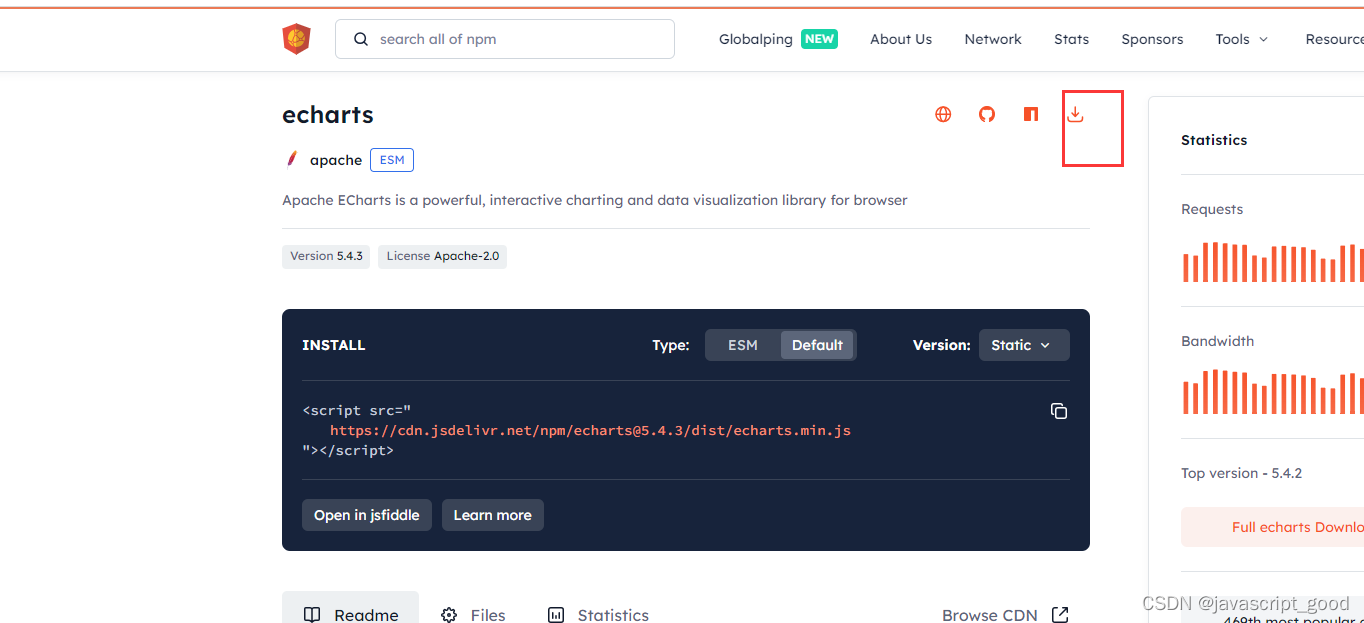Click the Apache ECharts description text

click(595, 200)
